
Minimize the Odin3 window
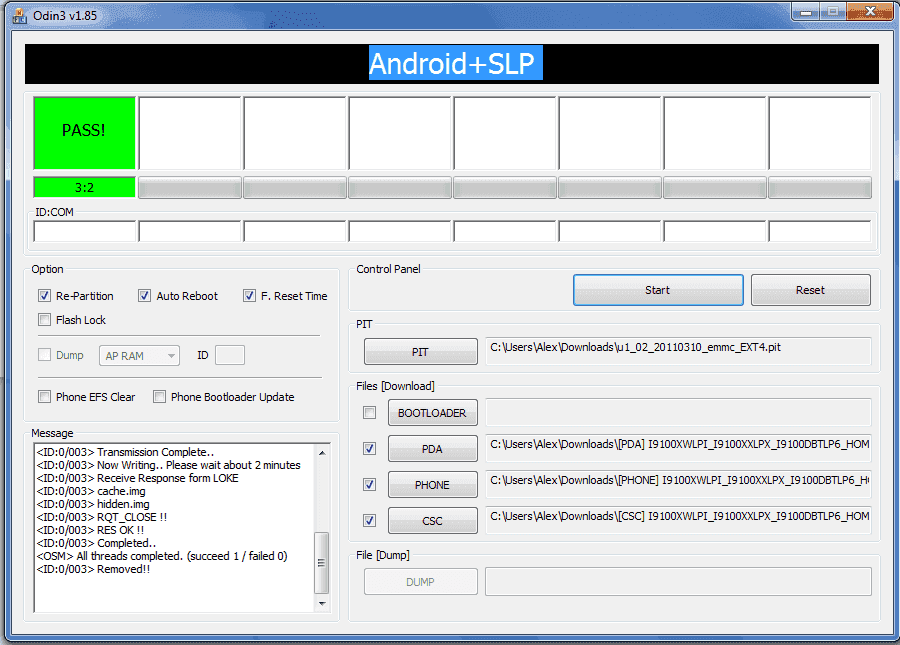(805, 11)
